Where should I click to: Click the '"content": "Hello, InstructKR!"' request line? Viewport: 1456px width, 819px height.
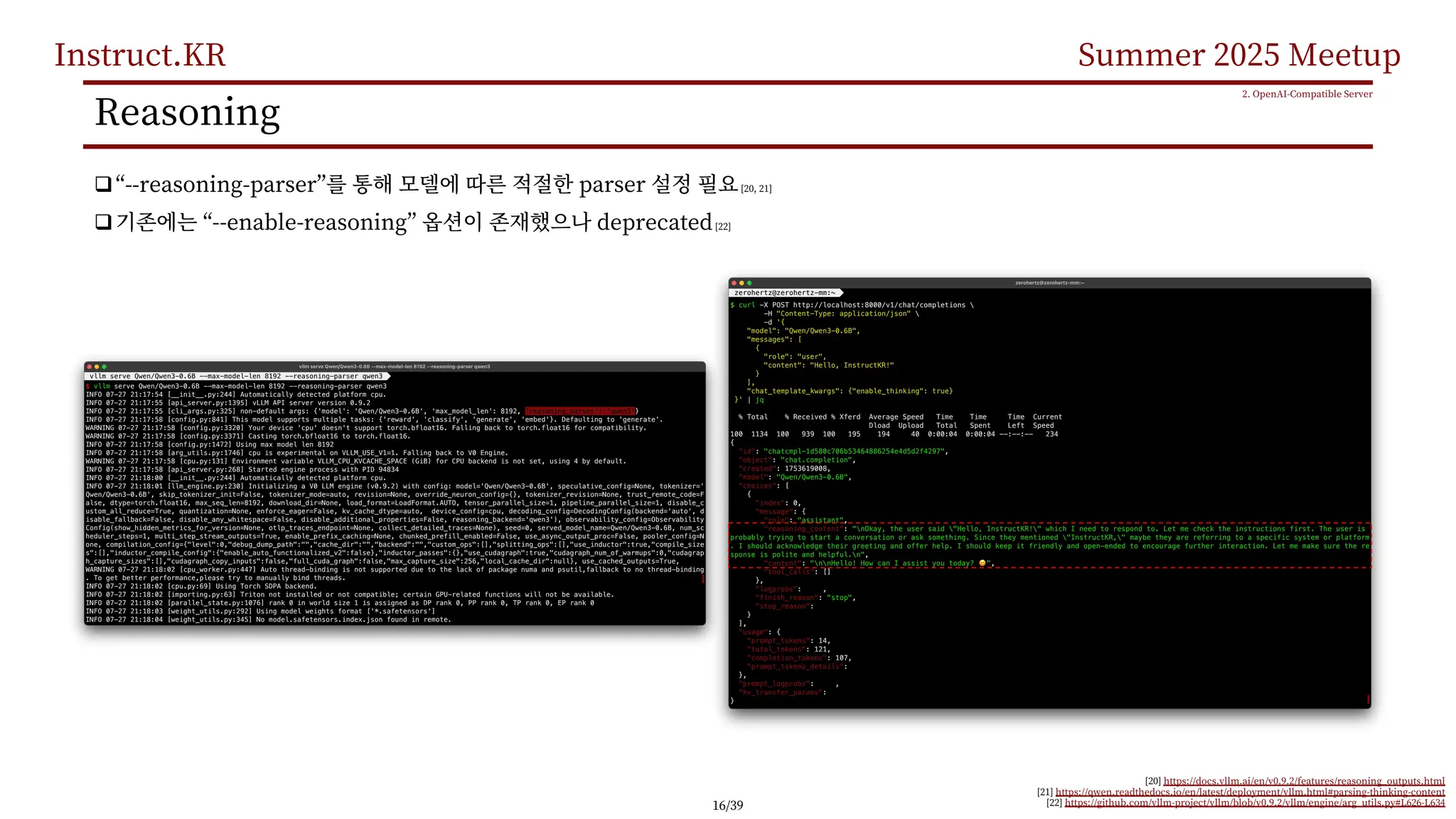pyautogui.click(x=828, y=365)
